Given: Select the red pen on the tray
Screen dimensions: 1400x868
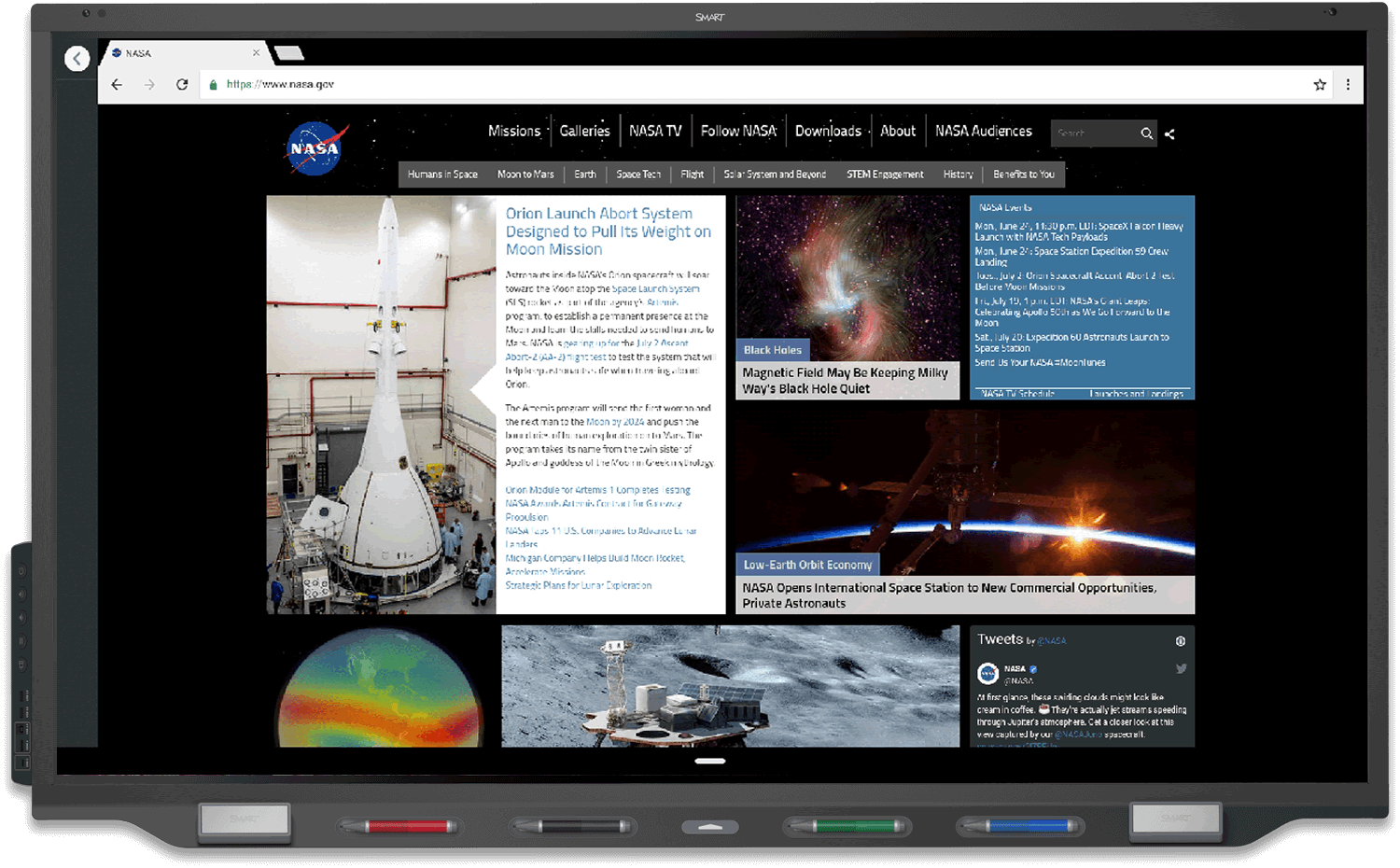Looking at the screenshot, I should point(398,826).
